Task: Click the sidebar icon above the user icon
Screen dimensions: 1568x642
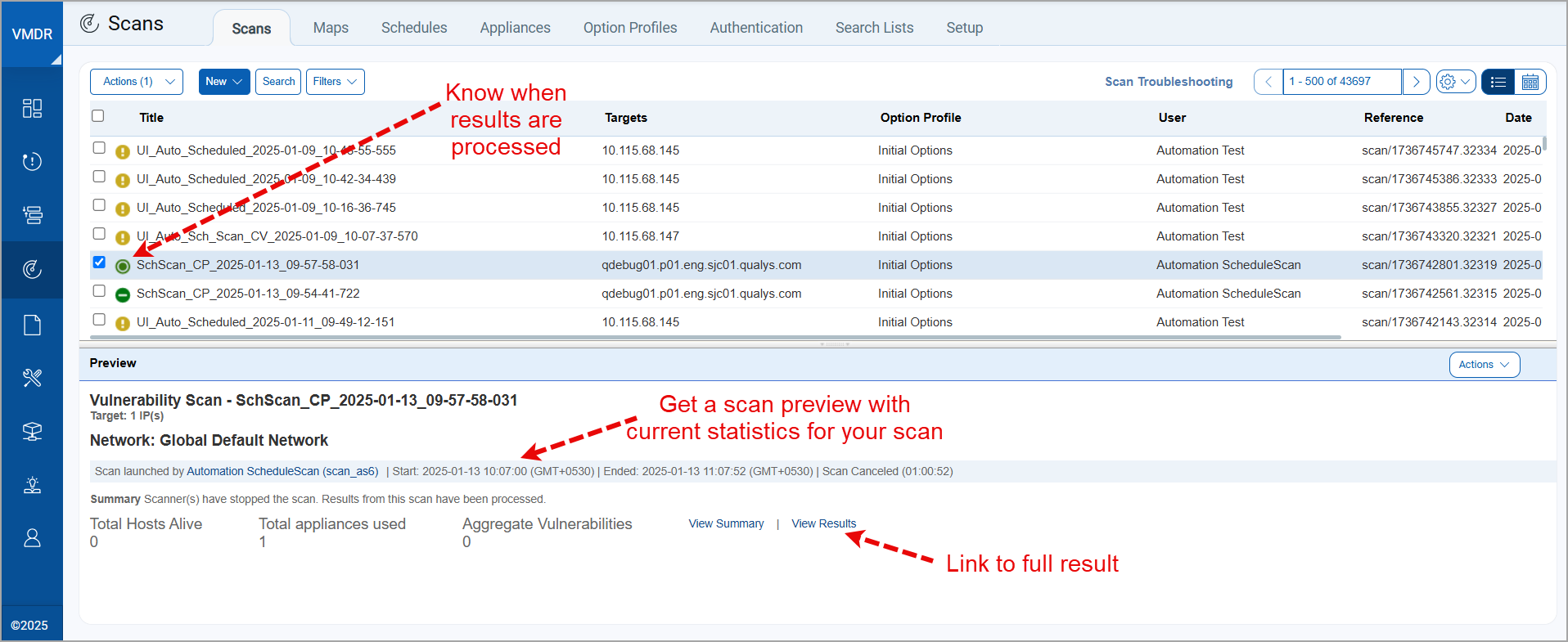Action: coord(32,485)
